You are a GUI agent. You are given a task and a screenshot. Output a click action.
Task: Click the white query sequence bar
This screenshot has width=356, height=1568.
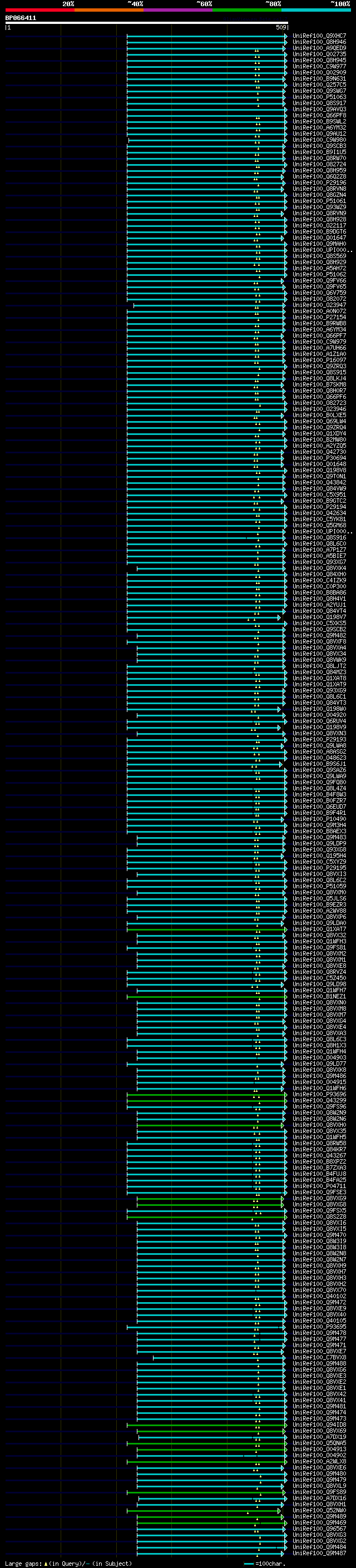147,23
